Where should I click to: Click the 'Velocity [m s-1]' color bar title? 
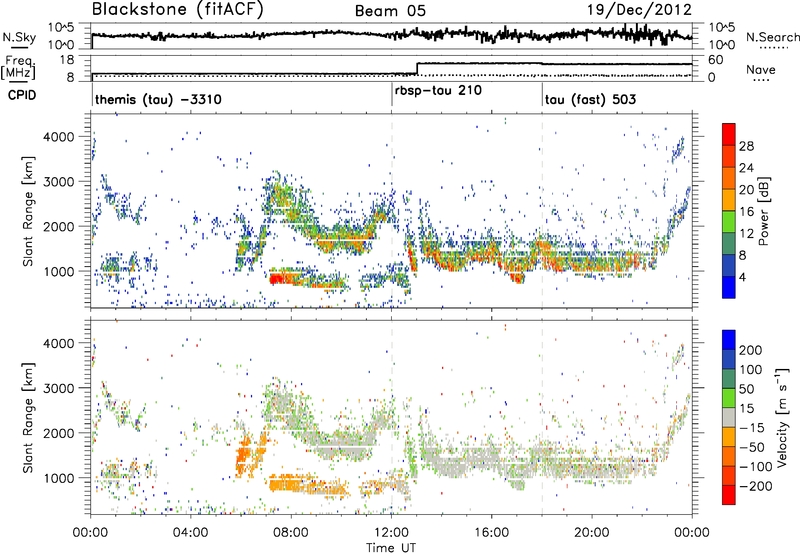click(782, 417)
